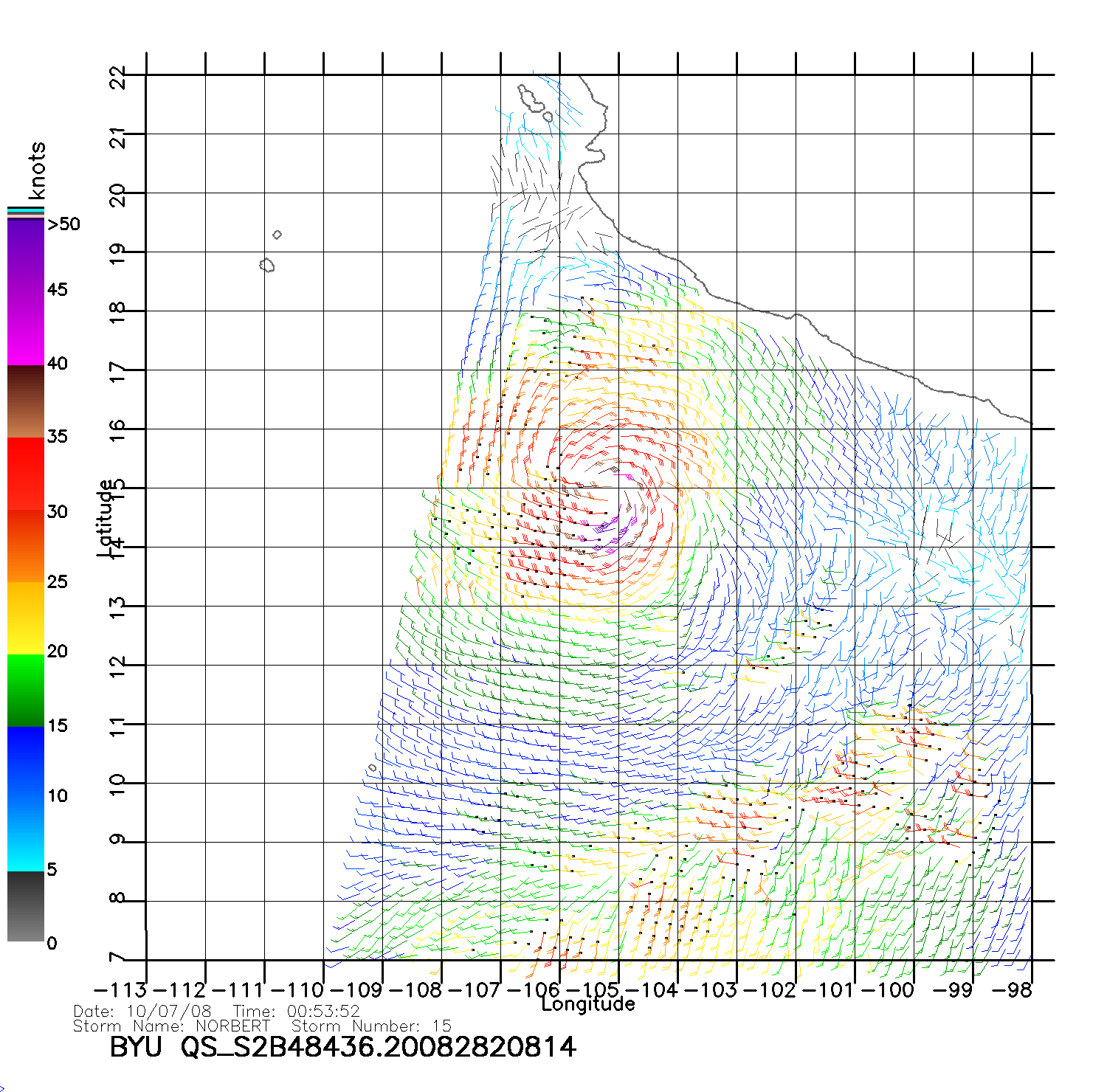The image size is (1107, 1092).
Task: Select the 22 latitude tick label
Action: click(118, 77)
